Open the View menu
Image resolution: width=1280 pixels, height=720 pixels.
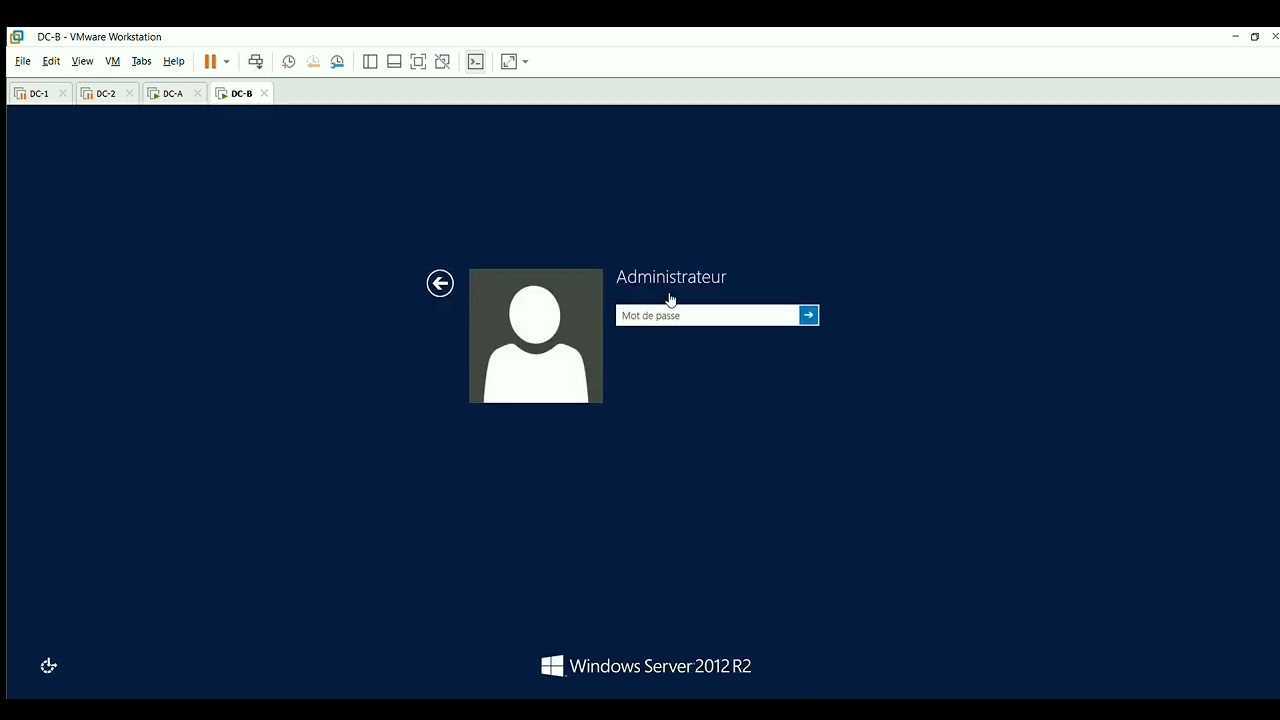[x=82, y=62]
